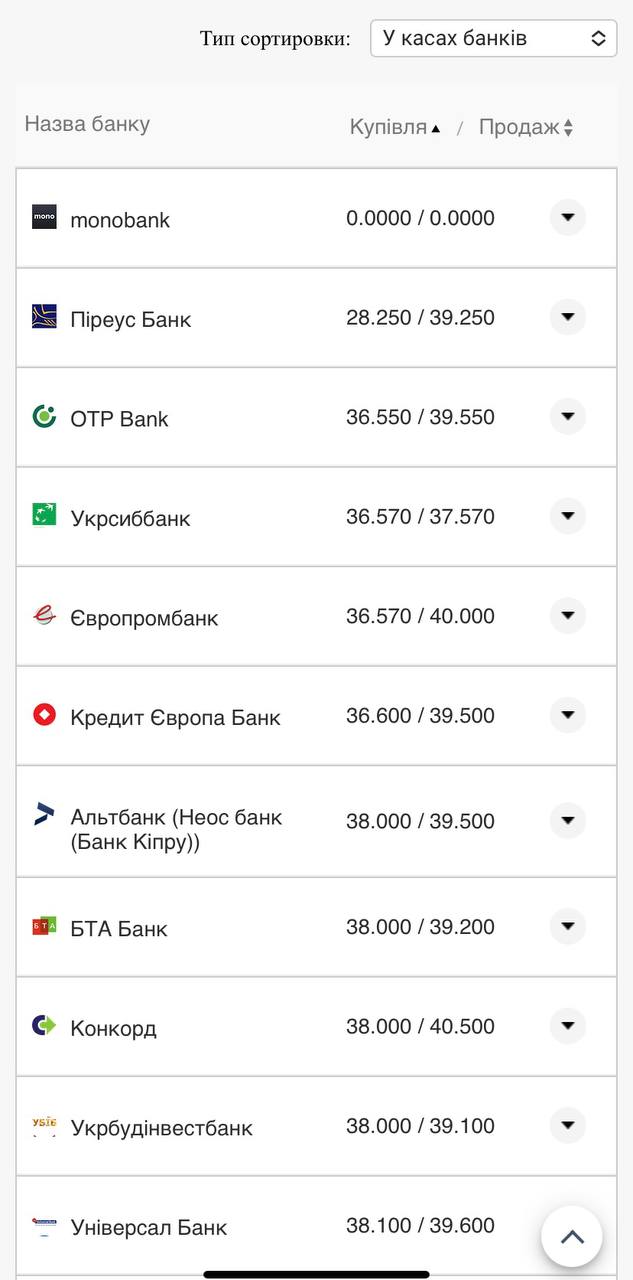
Task: Open the Універсал Банк entry
Action: pyautogui.click(x=147, y=1225)
